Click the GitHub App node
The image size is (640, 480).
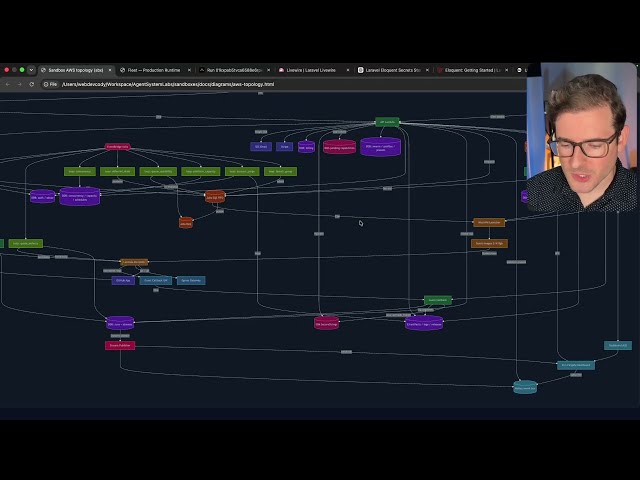point(123,280)
